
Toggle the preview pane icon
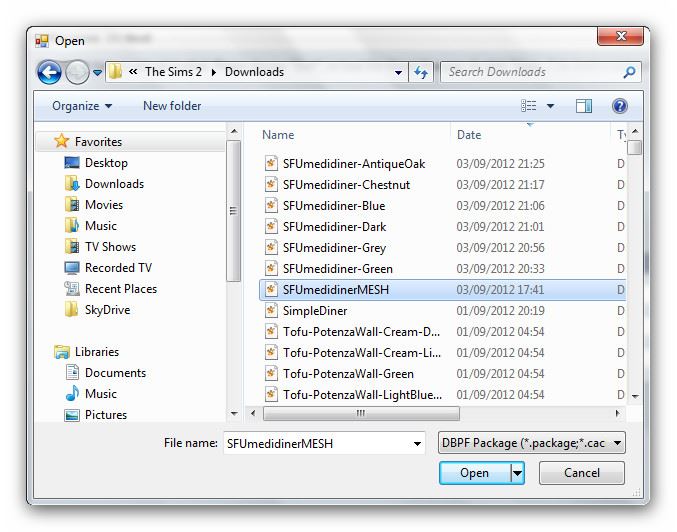(584, 106)
